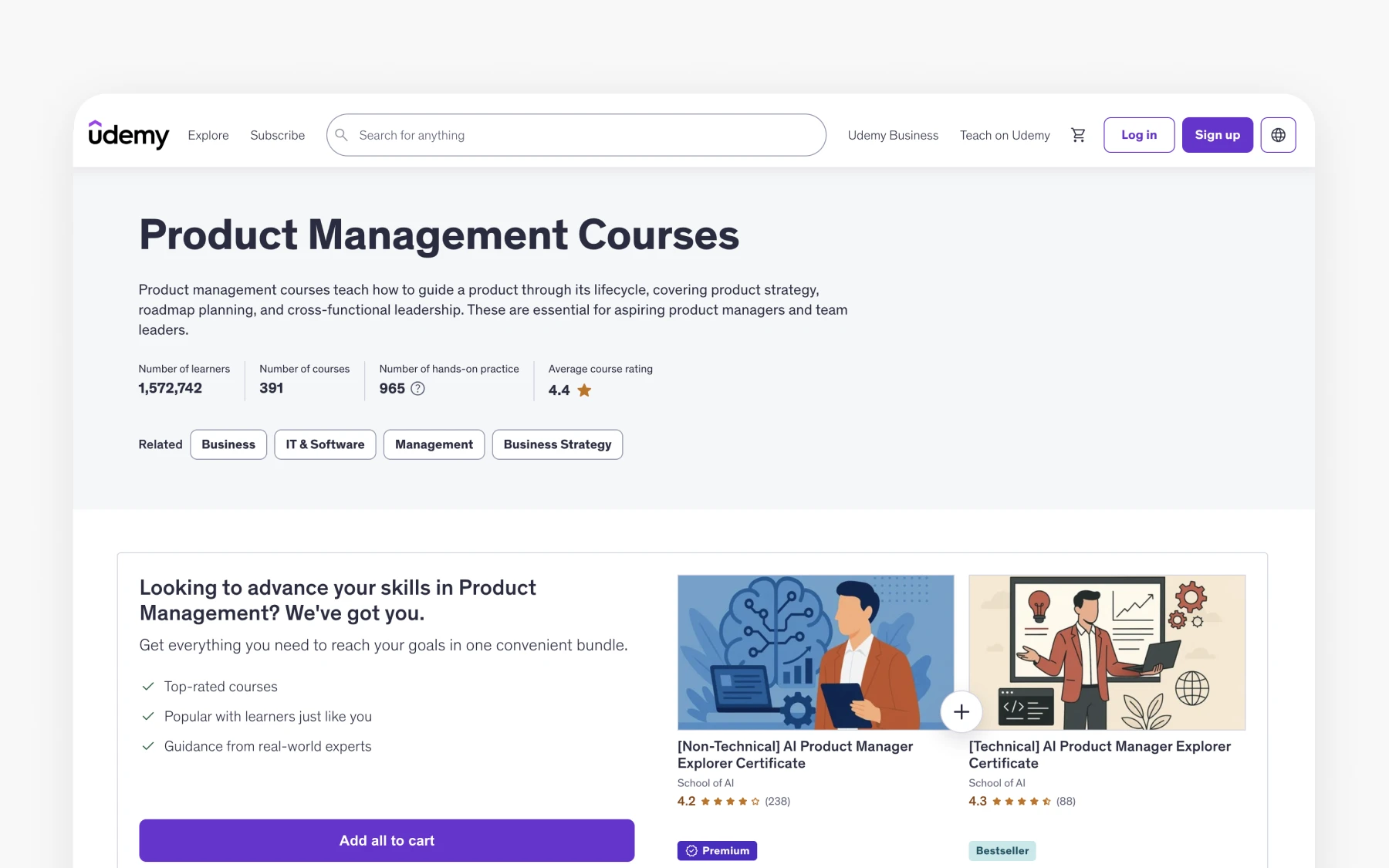
Task: Go to the Udemy logo home
Action: (128, 135)
